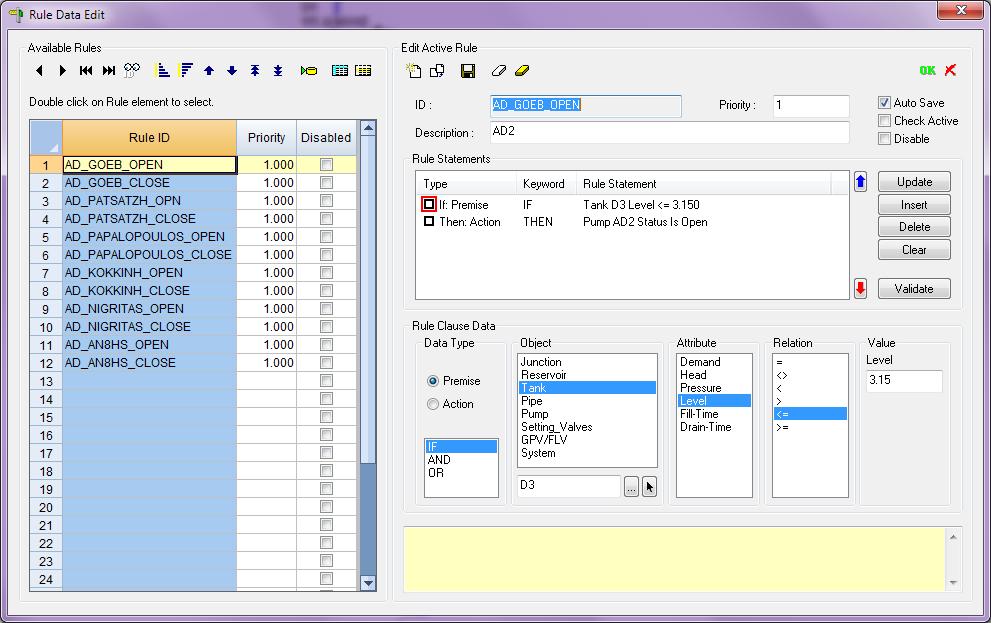This screenshot has width=991, height=623.
Task: Click the Delete button
Action: [x=914, y=227]
